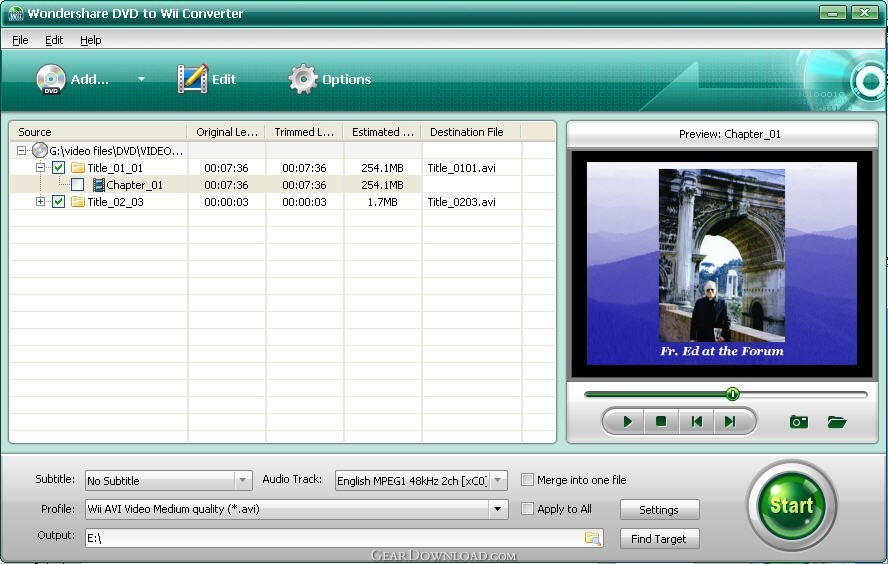The image size is (888, 564).
Task: Click the Add DVD disc icon
Action: click(51, 79)
